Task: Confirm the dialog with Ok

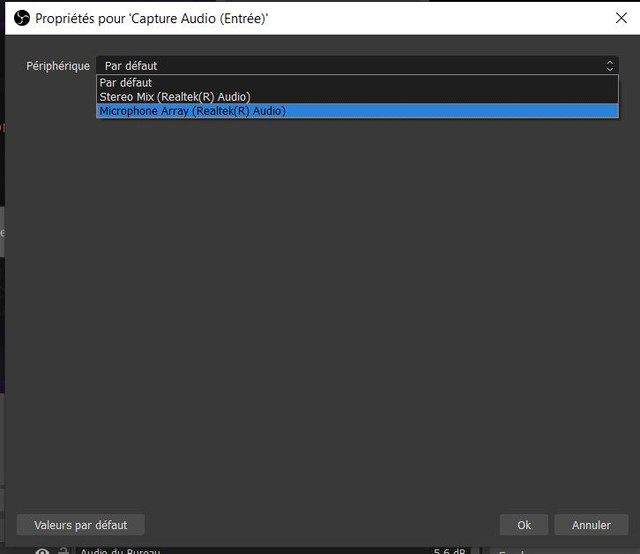Action: pyautogui.click(x=524, y=525)
